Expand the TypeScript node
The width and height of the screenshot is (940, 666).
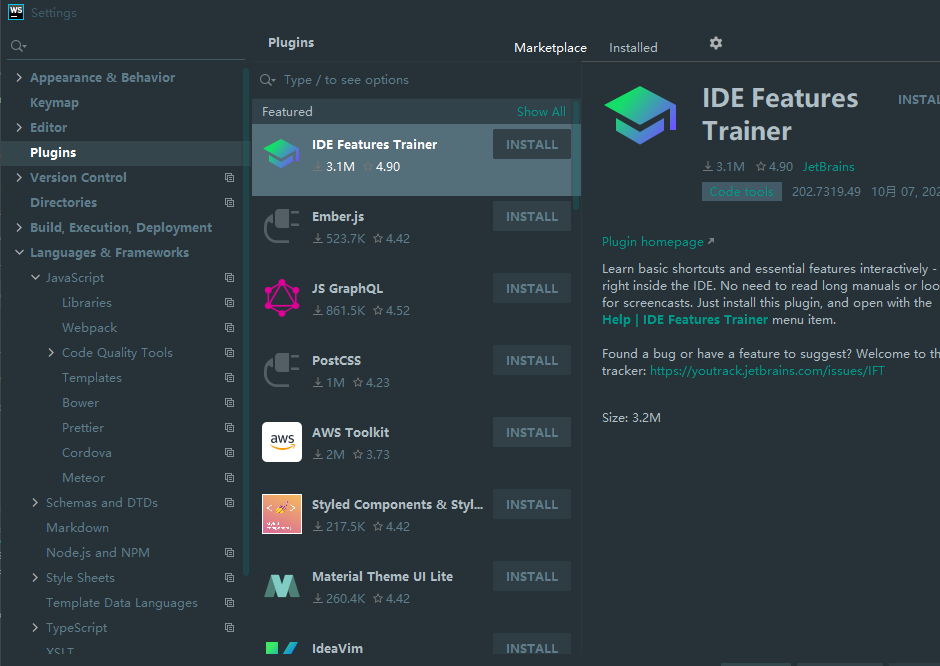[x=35, y=628]
